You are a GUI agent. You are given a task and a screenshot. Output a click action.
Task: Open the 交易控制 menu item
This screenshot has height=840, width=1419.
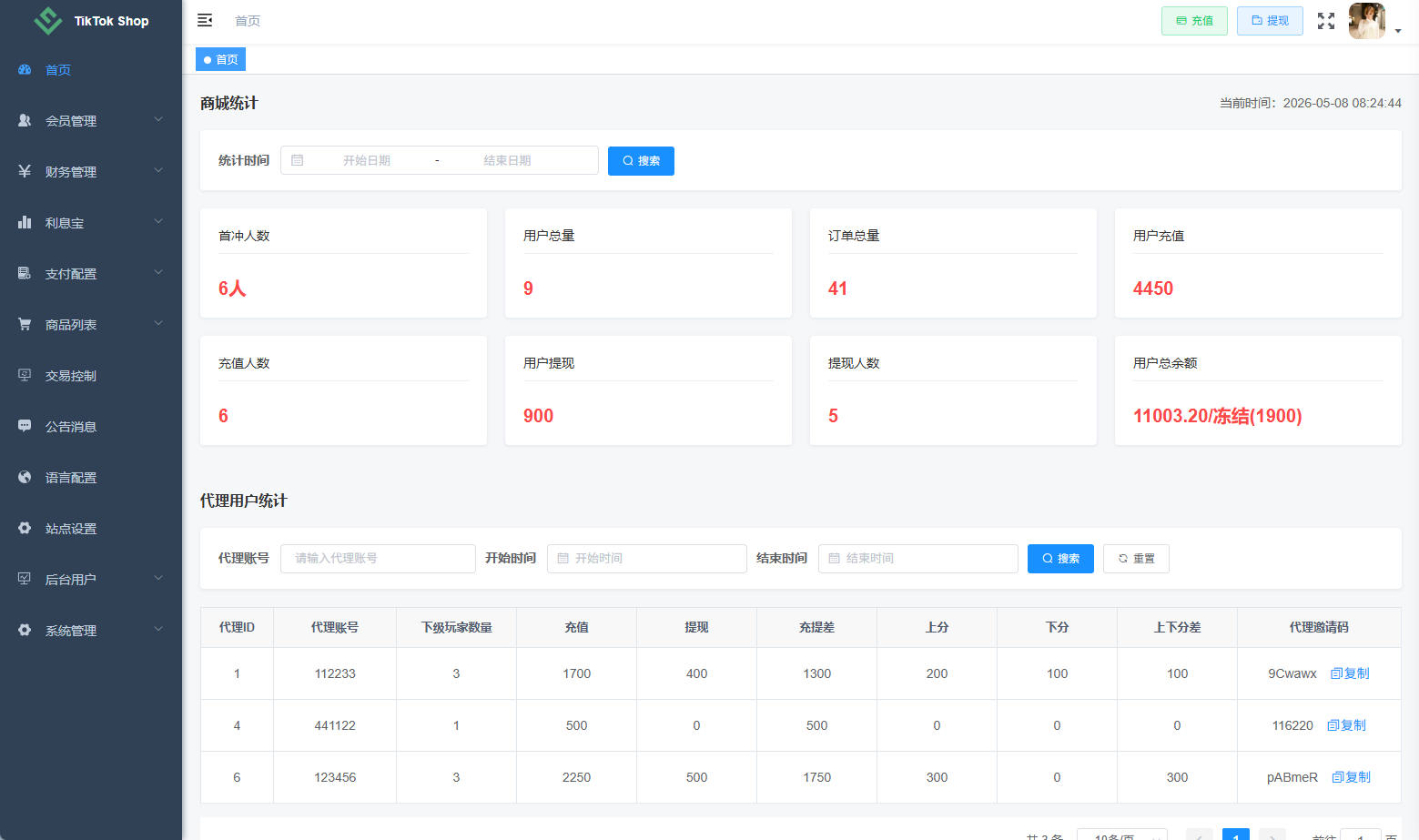point(91,375)
